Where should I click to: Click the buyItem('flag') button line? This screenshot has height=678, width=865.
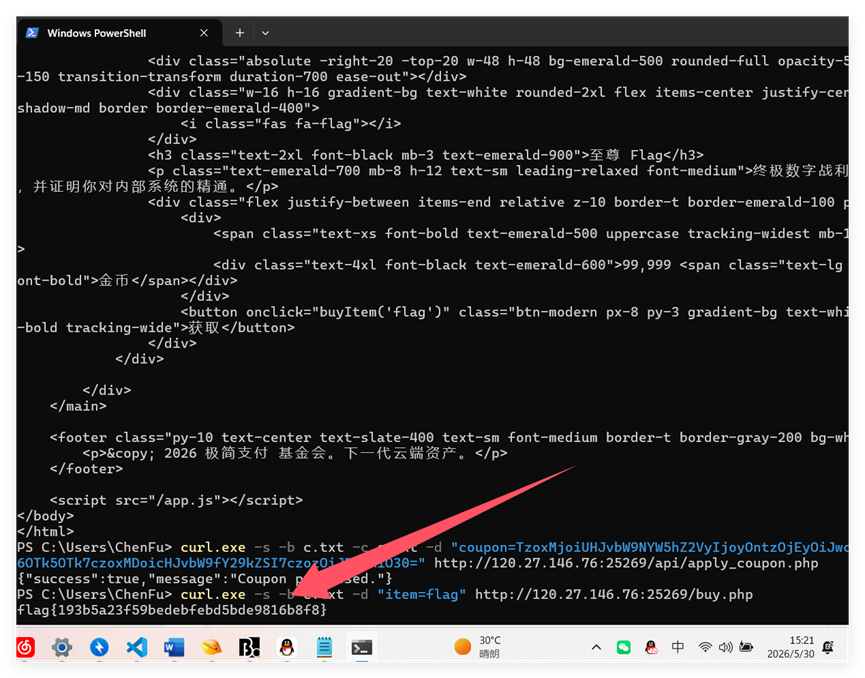click(514, 312)
